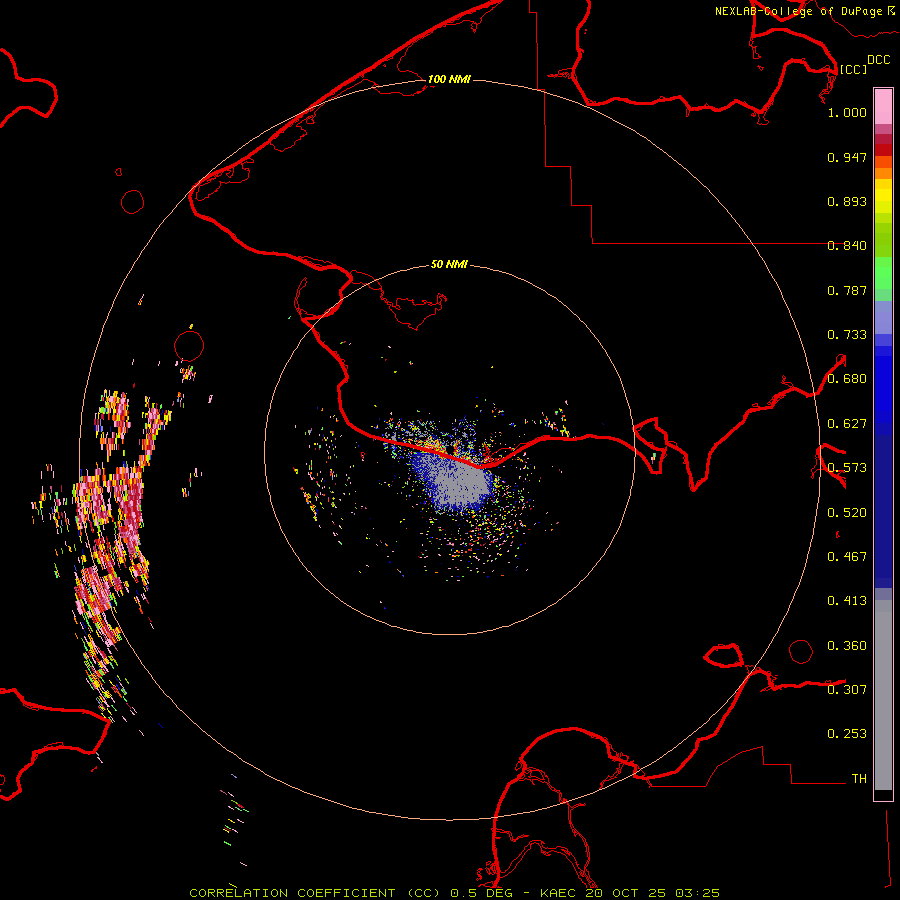Click the bright green color bar segment
This screenshot has width=900, height=900.
click(883, 273)
